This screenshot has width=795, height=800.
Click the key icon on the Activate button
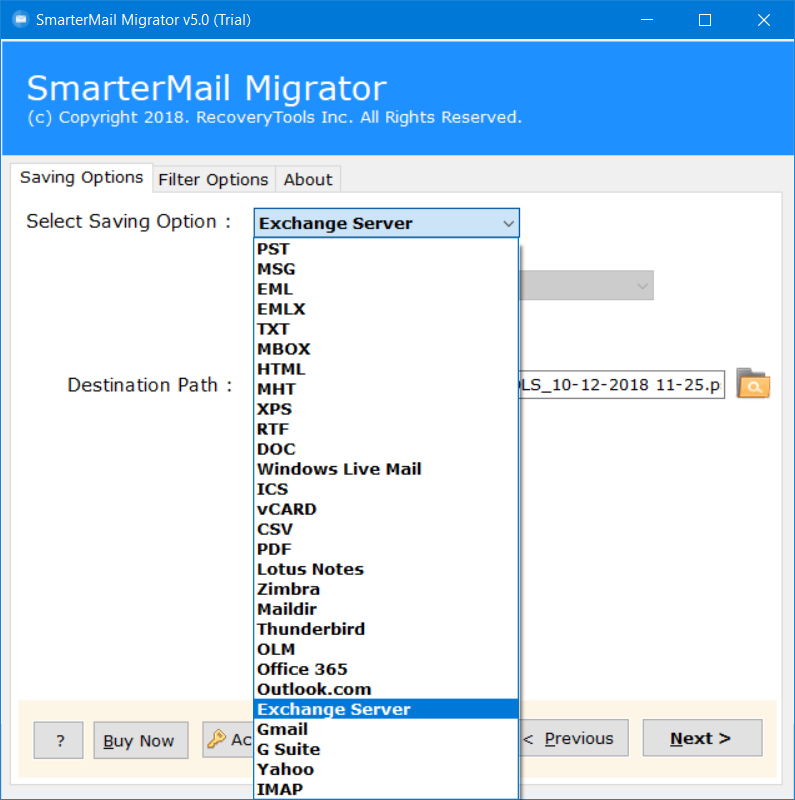(217, 739)
